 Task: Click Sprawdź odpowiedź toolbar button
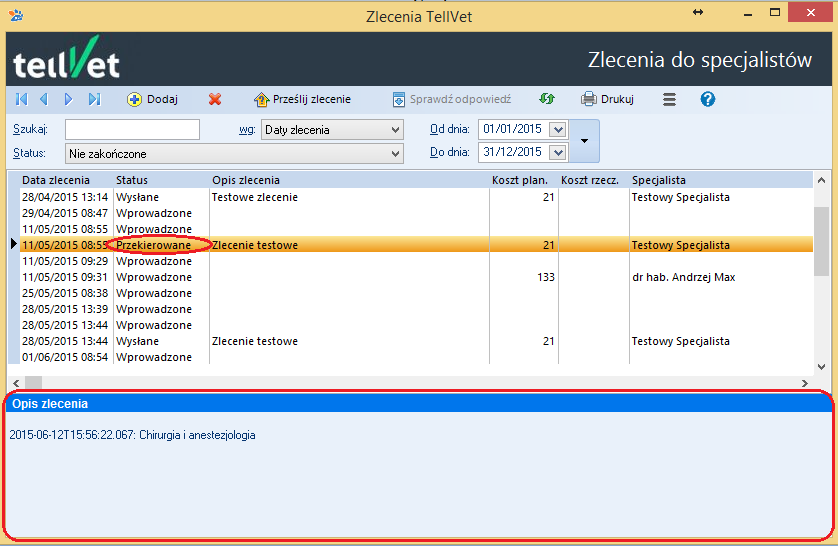452,99
